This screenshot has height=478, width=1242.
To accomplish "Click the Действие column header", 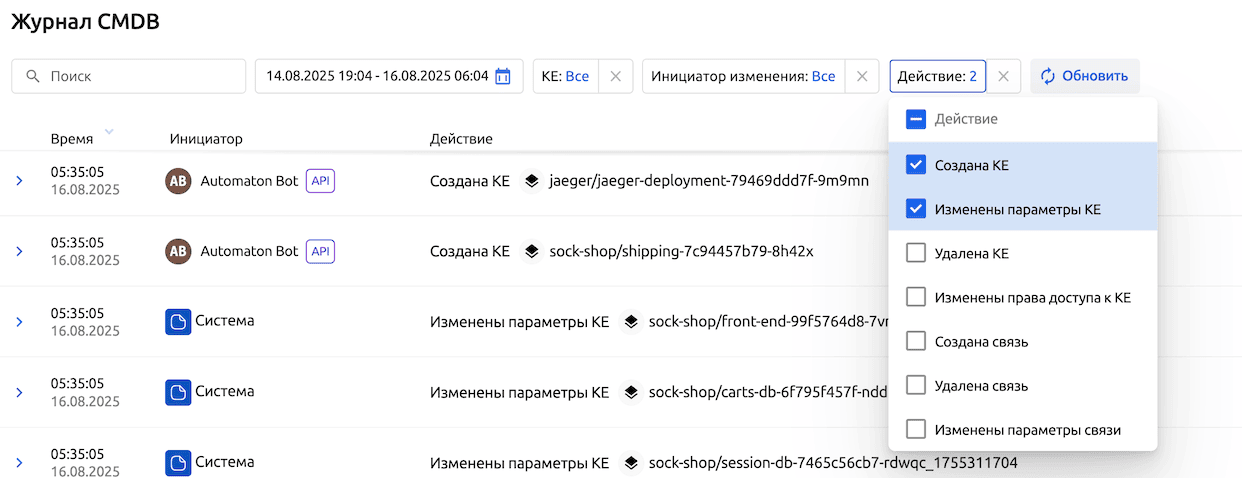I will (x=461, y=139).
